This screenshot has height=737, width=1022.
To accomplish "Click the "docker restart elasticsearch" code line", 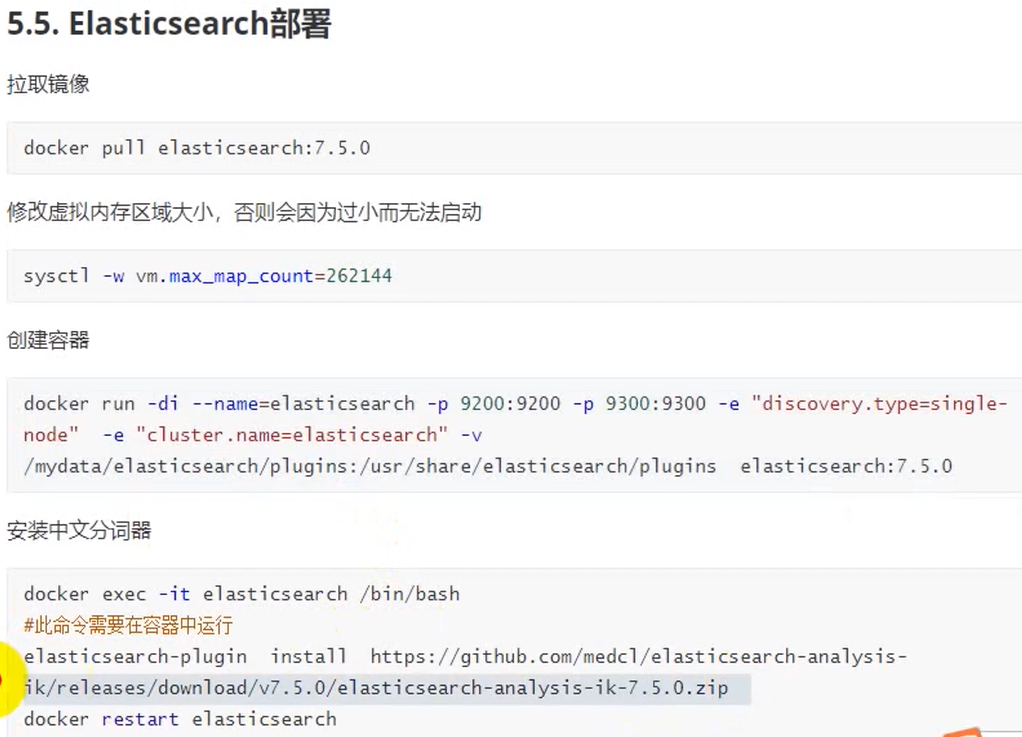I will [x=180, y=719].
